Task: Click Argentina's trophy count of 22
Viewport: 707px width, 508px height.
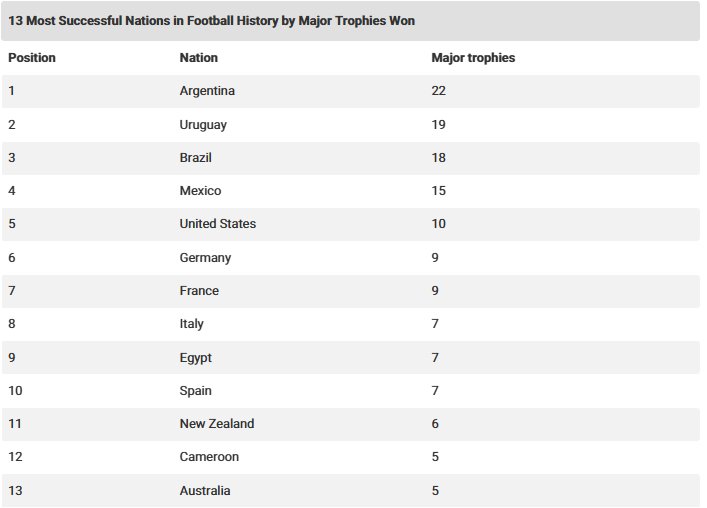Action: click(x=439, y=91)
